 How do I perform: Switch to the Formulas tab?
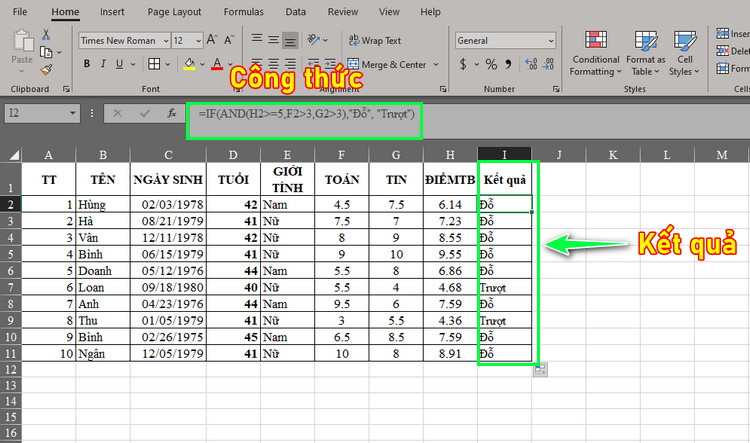pos(243,12)
